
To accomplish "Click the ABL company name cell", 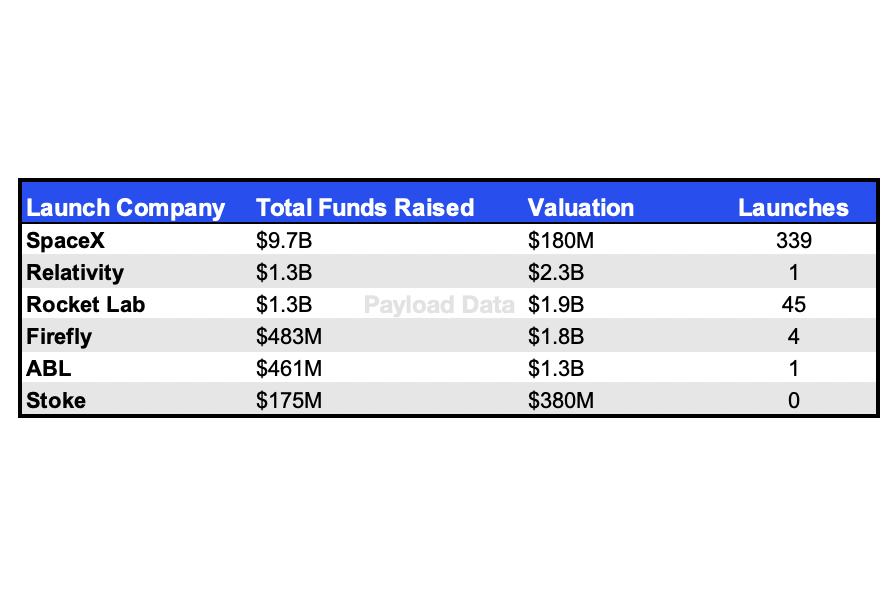I will pos(48,369).
